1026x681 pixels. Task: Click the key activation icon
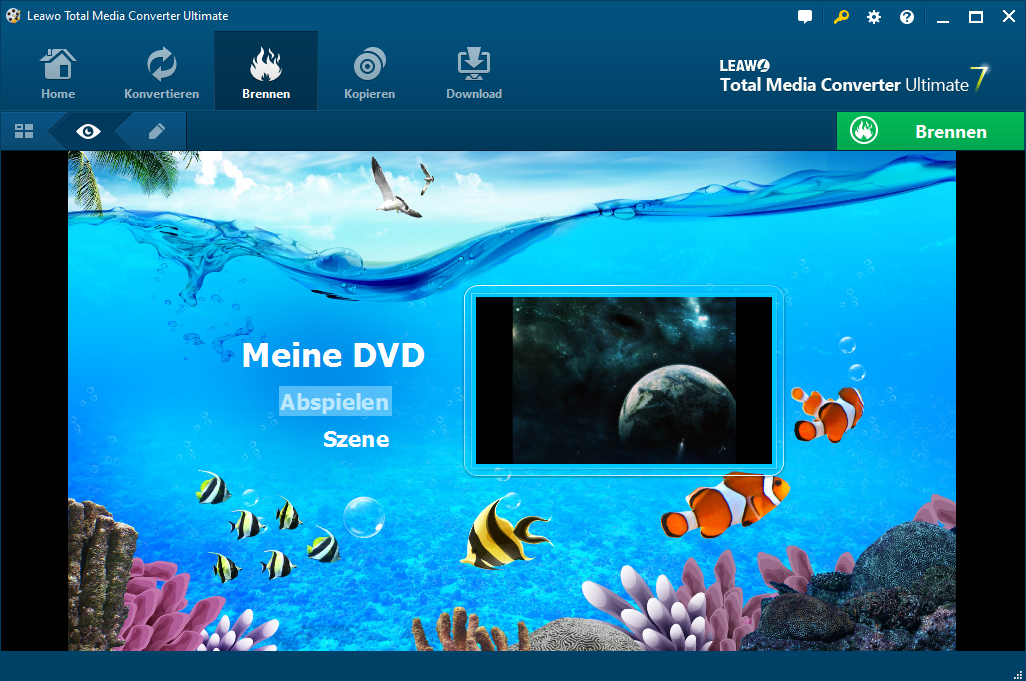[841, 16]
